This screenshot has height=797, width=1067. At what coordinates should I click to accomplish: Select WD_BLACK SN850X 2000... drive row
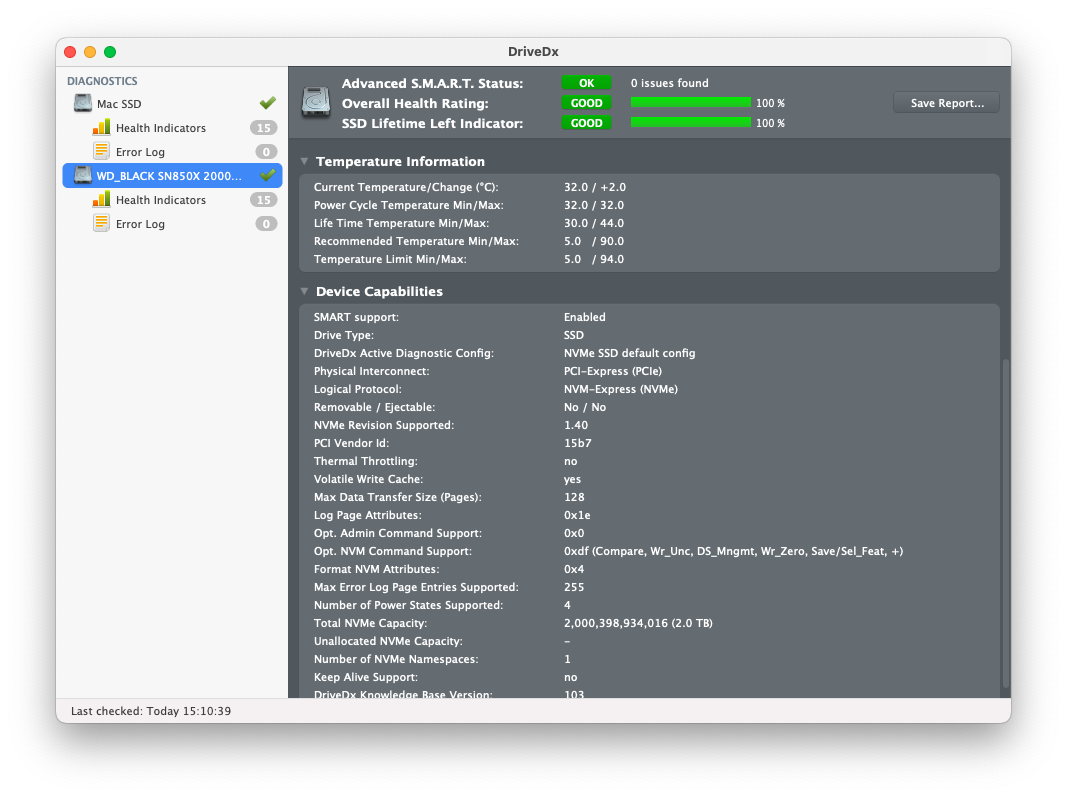(172, 176)
